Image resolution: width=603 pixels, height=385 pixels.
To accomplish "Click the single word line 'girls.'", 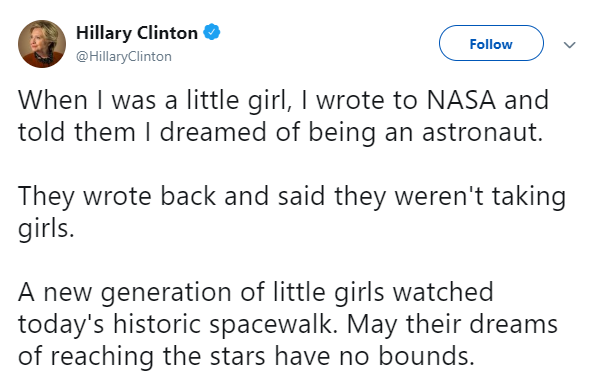I will pos(46,228).
